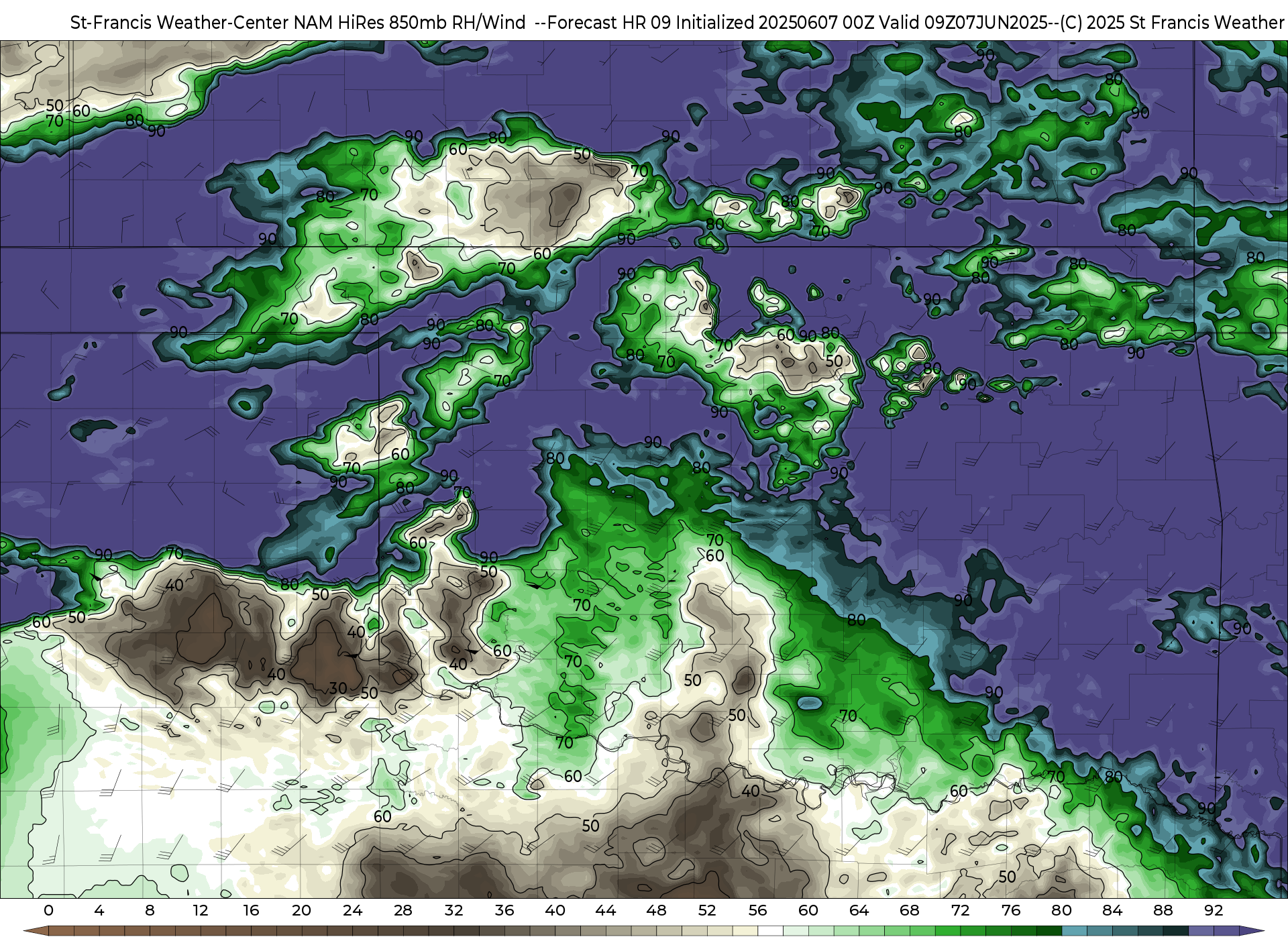Image resolution: width=1288 pixels, height=939 pixels.
Task: Pick the purple swatch below the 92 label
Action: pyautogui.click(x=1226, y=931)
